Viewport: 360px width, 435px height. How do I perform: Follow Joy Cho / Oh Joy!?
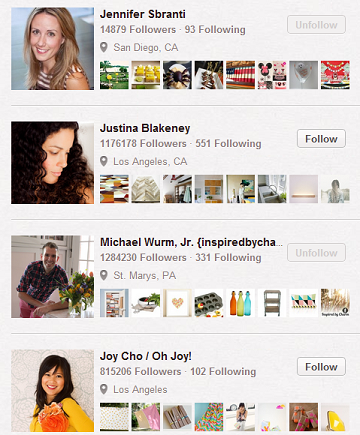321,367
